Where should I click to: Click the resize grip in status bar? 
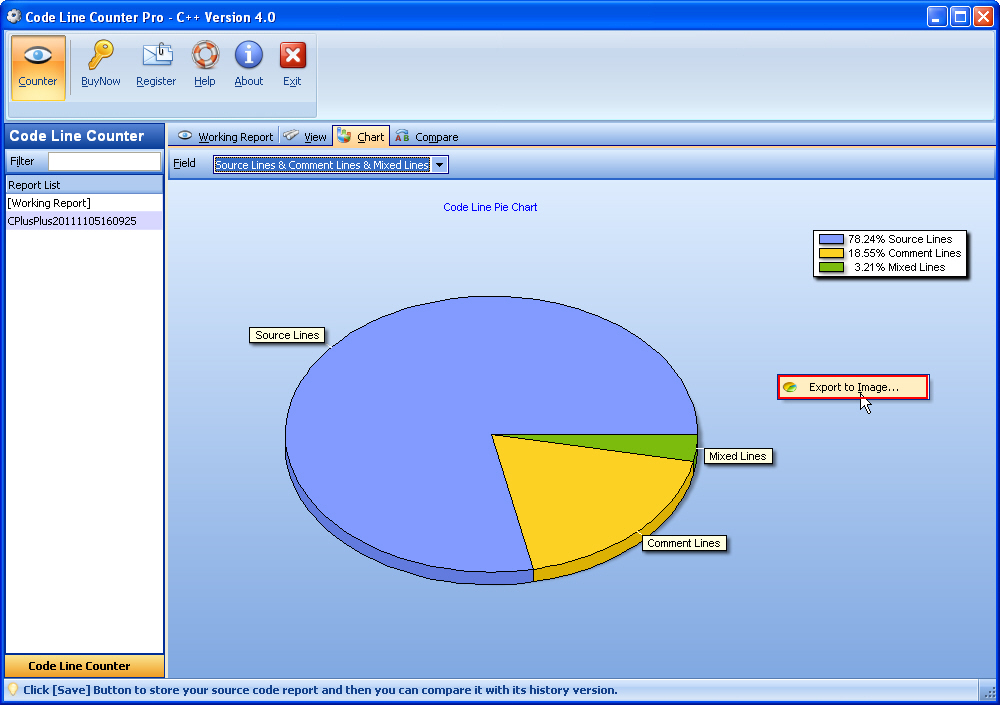988,692
